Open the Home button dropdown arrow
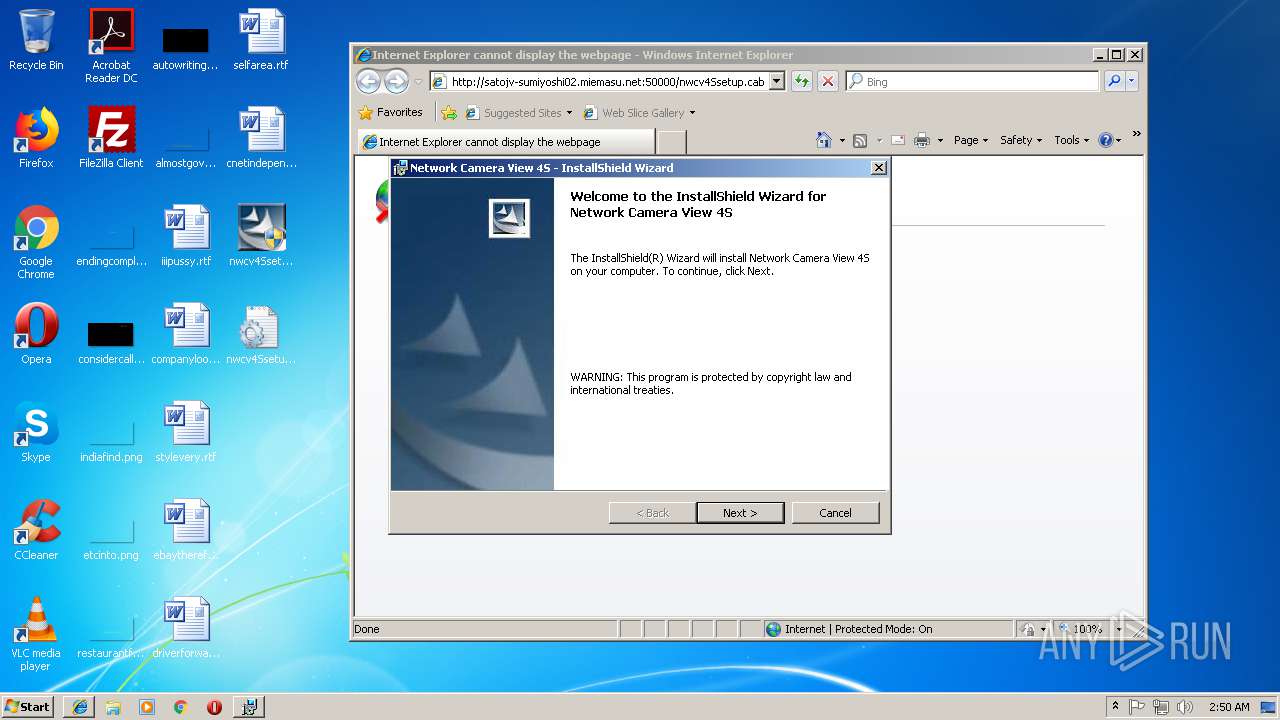1280x720 pixels. pos(842,141)
